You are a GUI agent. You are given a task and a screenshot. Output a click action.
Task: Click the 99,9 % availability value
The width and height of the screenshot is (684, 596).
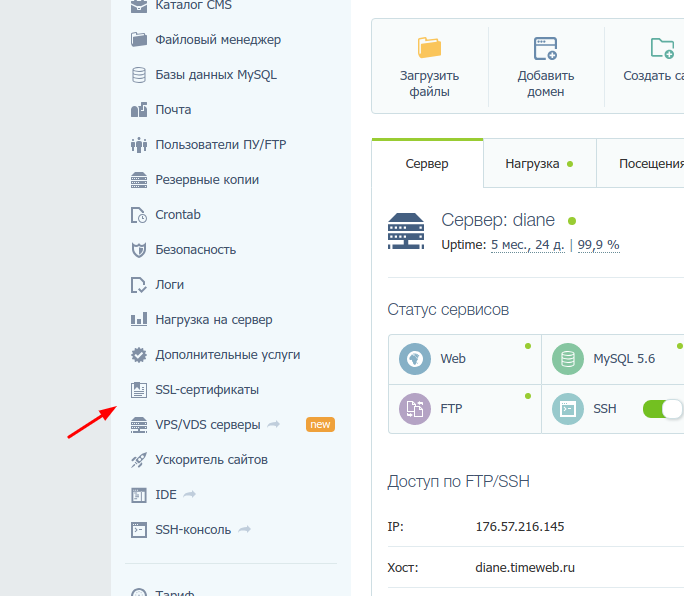pos(598,245)
